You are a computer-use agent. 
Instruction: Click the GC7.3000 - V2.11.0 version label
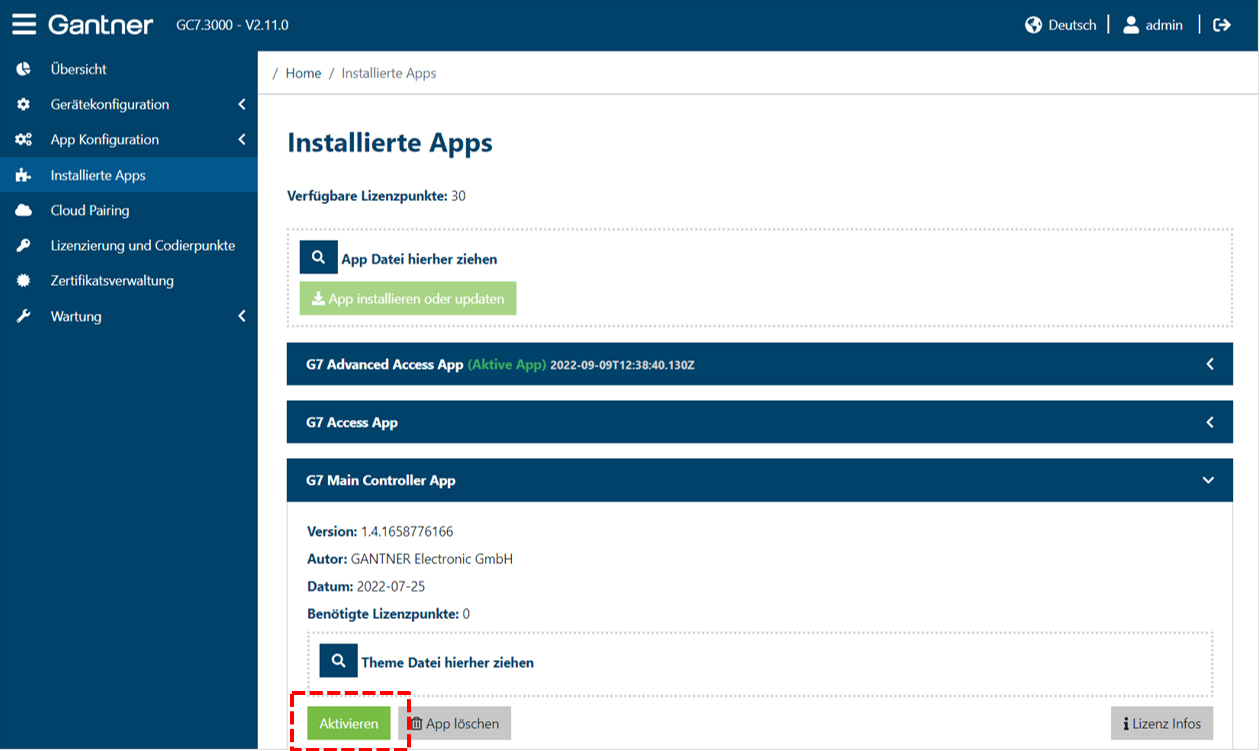[232, 25]
